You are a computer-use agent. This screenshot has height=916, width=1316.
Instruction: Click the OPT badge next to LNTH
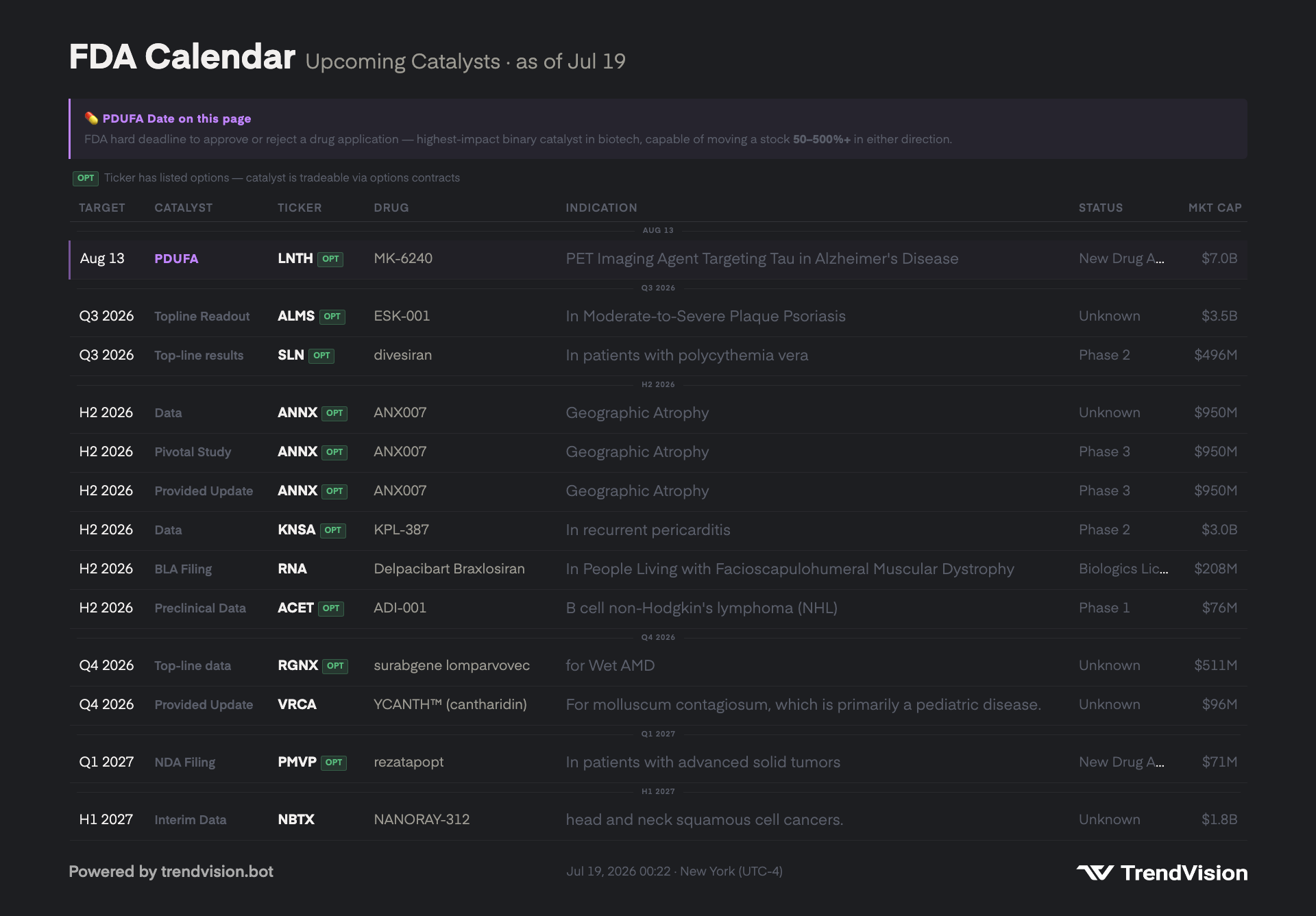pyautogui.click(x=330, y=259)
